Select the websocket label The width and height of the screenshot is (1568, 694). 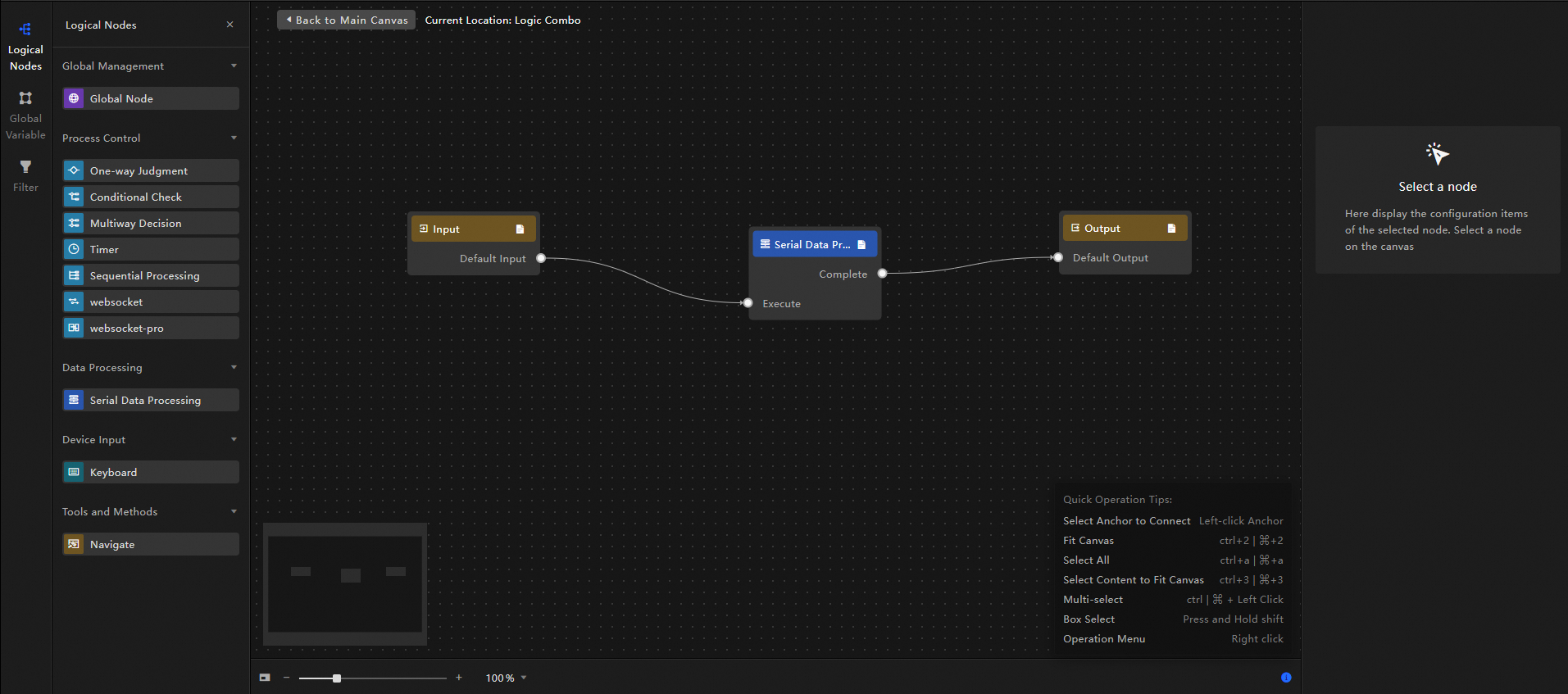point(116,302)
